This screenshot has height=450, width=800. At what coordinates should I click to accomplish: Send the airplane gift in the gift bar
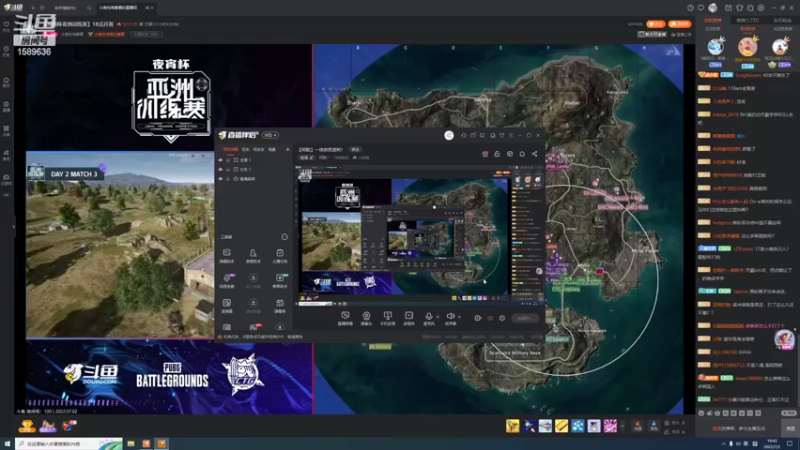[x=545, y=426]
